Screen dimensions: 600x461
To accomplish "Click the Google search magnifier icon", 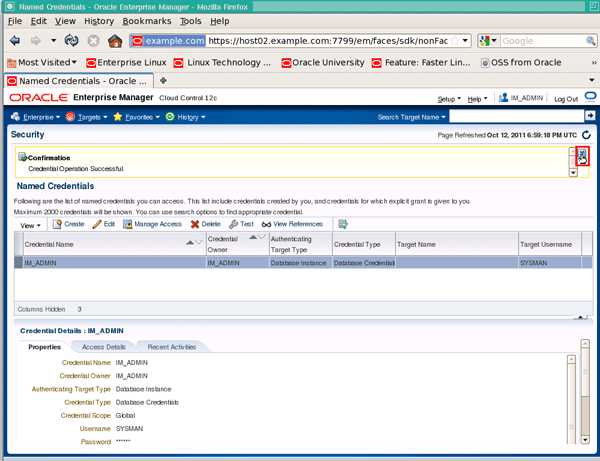I will 590,41.
